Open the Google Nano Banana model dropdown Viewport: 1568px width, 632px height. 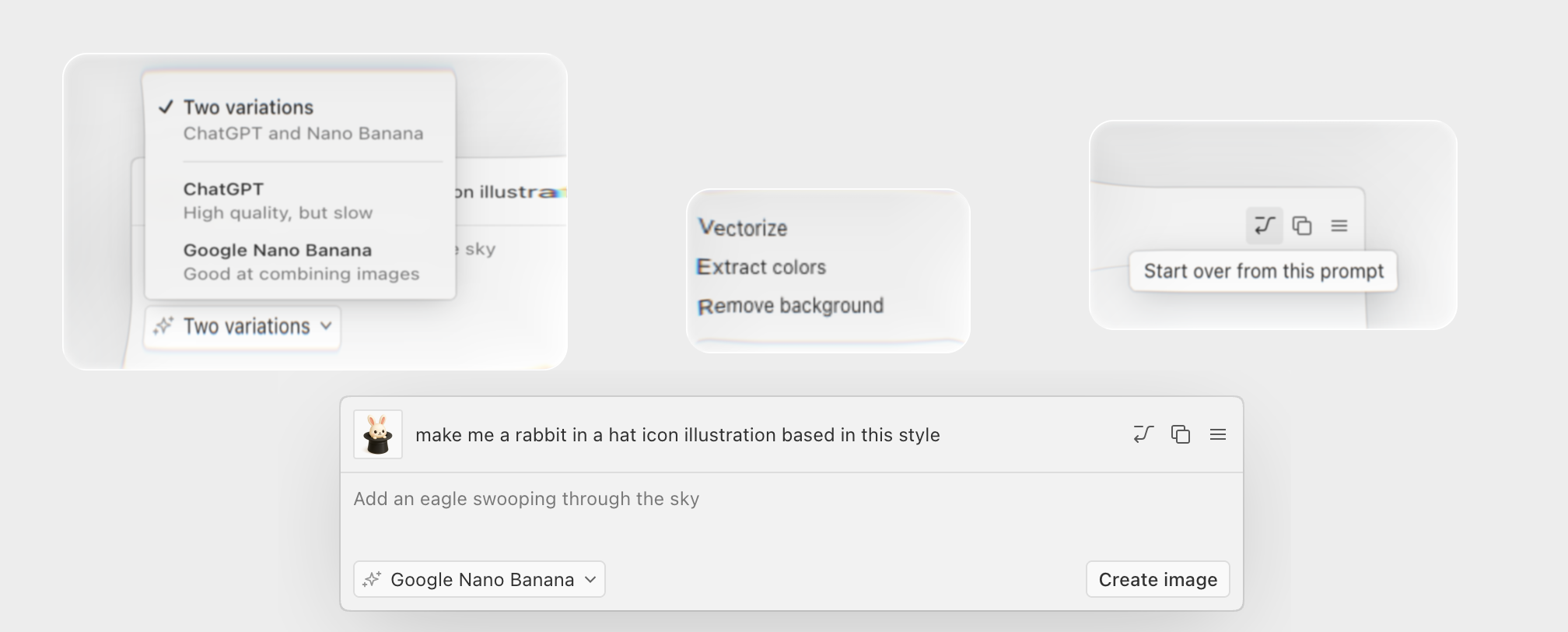point(479,579)
